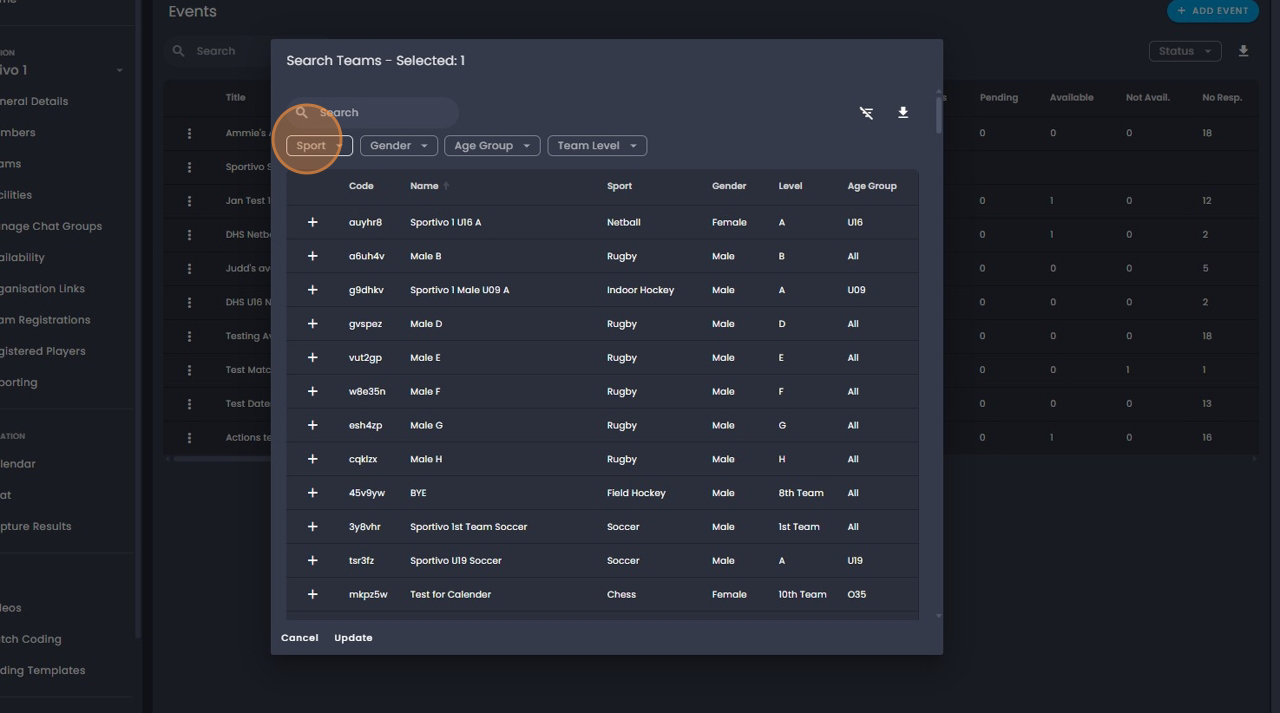Screen dimensions: 1280x713
Task: Open the Gender filter dropdown
Action: click(399, 146)
